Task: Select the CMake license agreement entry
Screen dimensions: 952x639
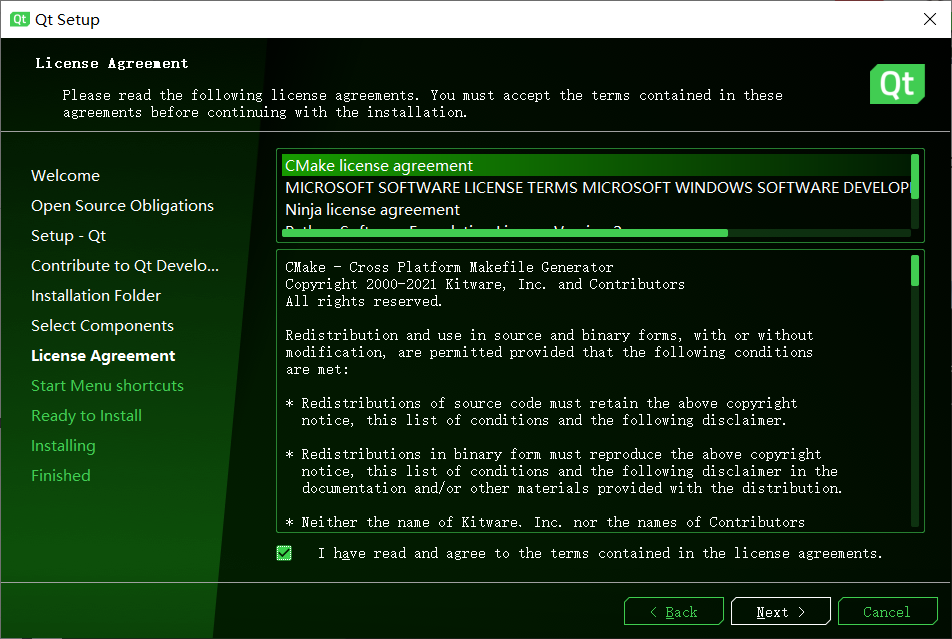Action: pyautogui.click(x=596, y=166)
